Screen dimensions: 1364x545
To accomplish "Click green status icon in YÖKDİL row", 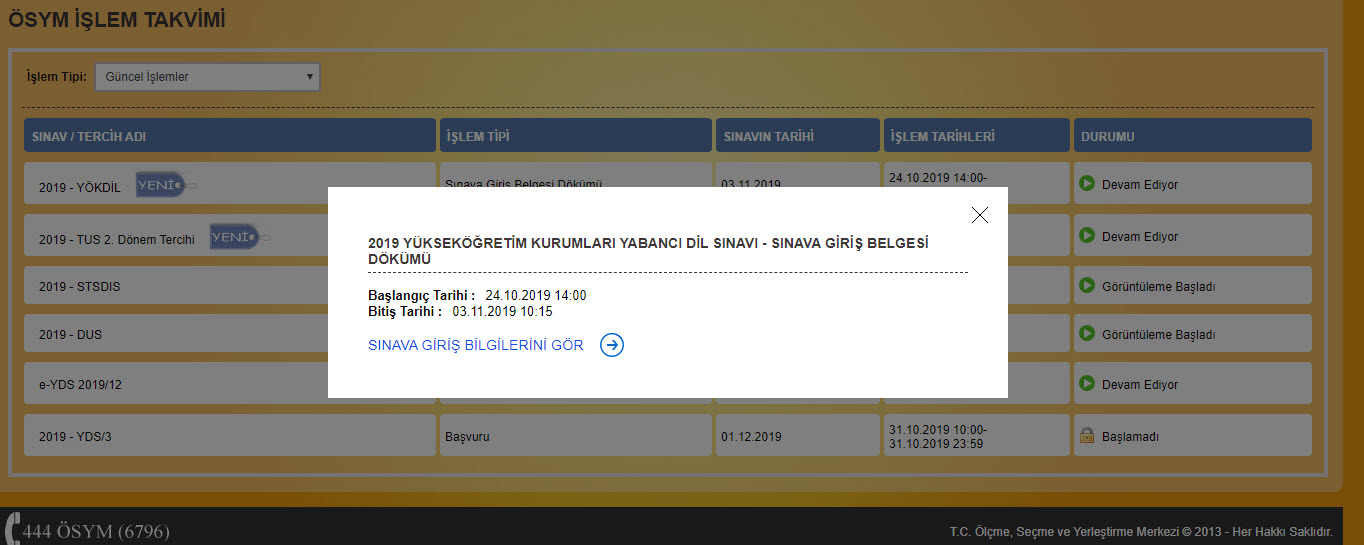I will pos(1087,184).
